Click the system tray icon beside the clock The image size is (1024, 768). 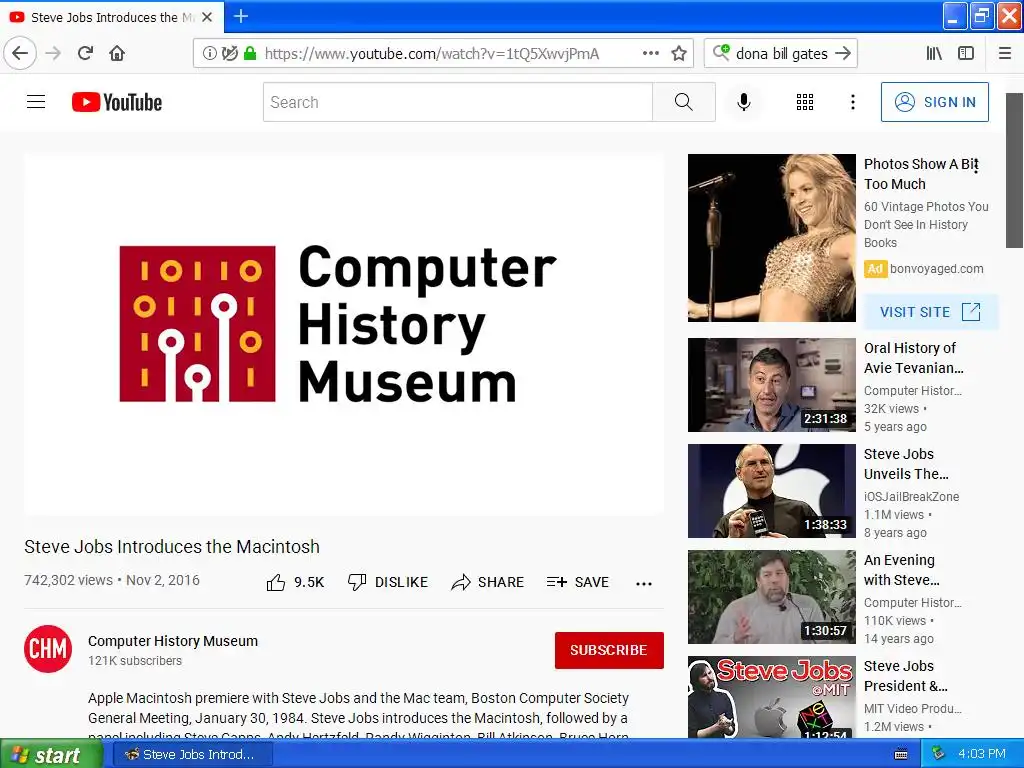(x=938, y=754)
